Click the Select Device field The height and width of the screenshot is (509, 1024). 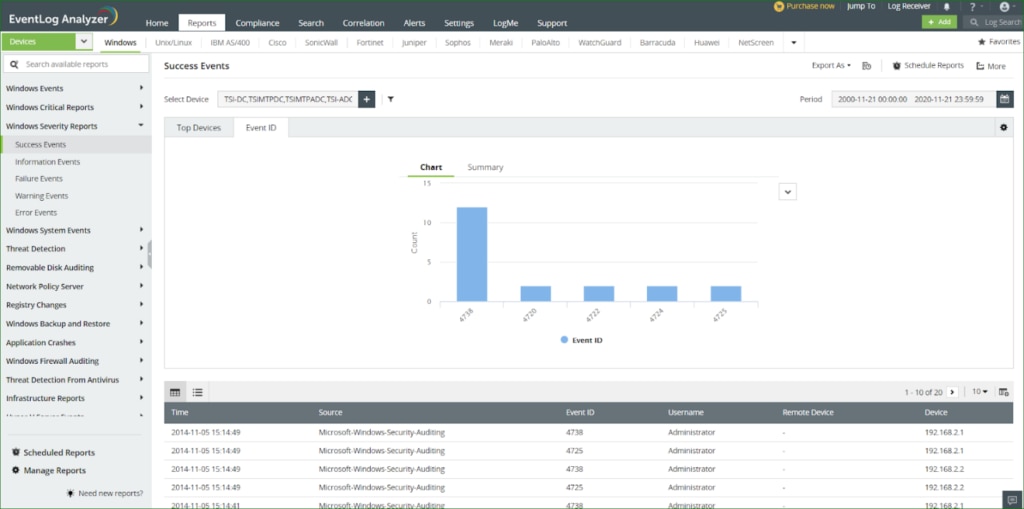287,99
